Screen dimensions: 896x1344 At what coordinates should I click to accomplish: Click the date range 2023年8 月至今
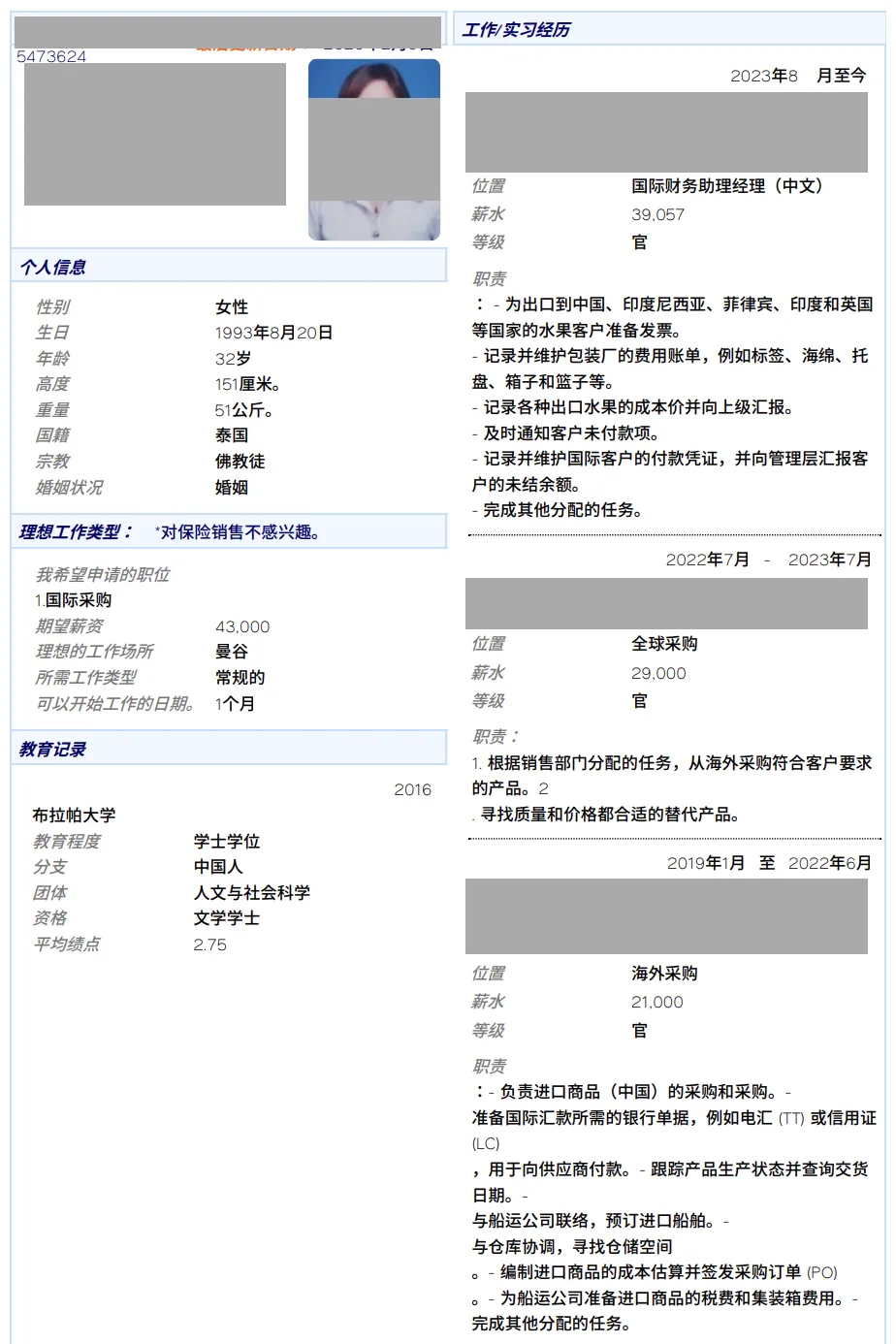798,76
